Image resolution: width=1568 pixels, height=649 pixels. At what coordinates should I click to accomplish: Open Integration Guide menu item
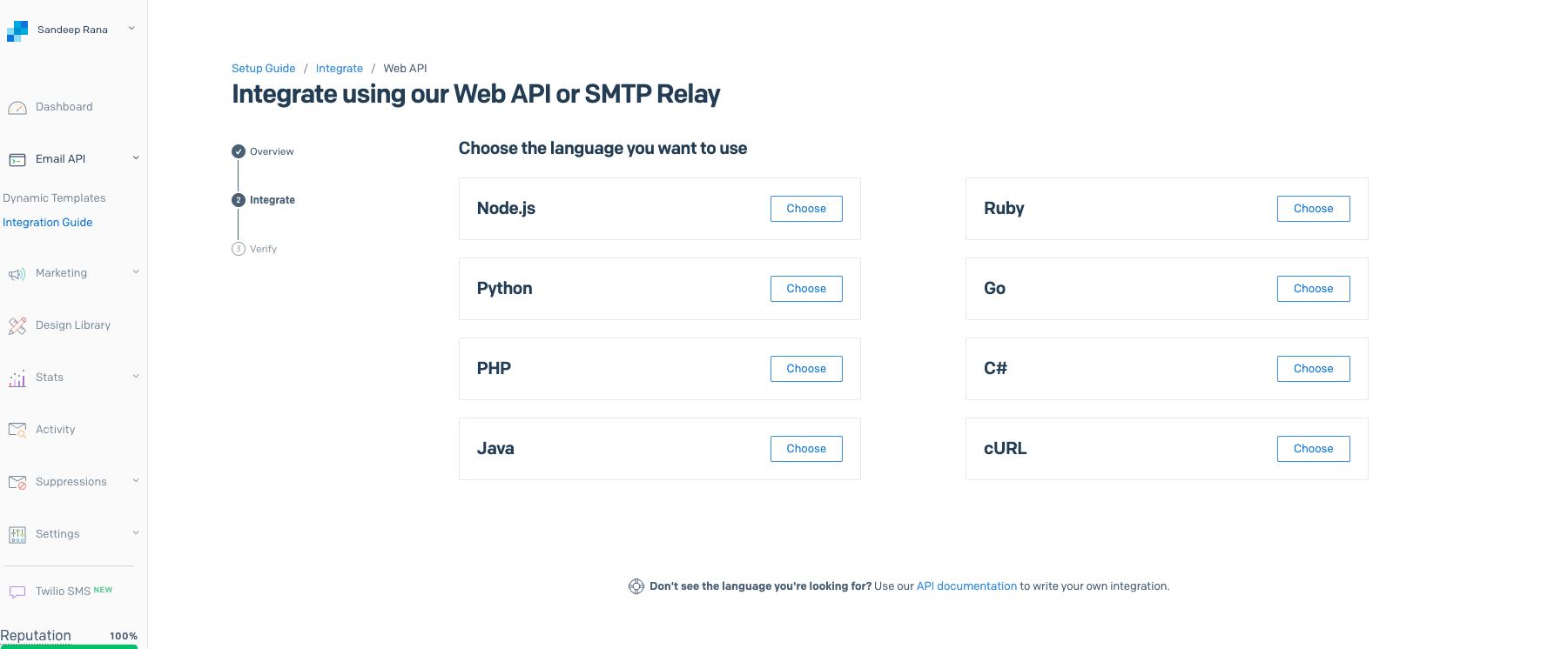48,223
